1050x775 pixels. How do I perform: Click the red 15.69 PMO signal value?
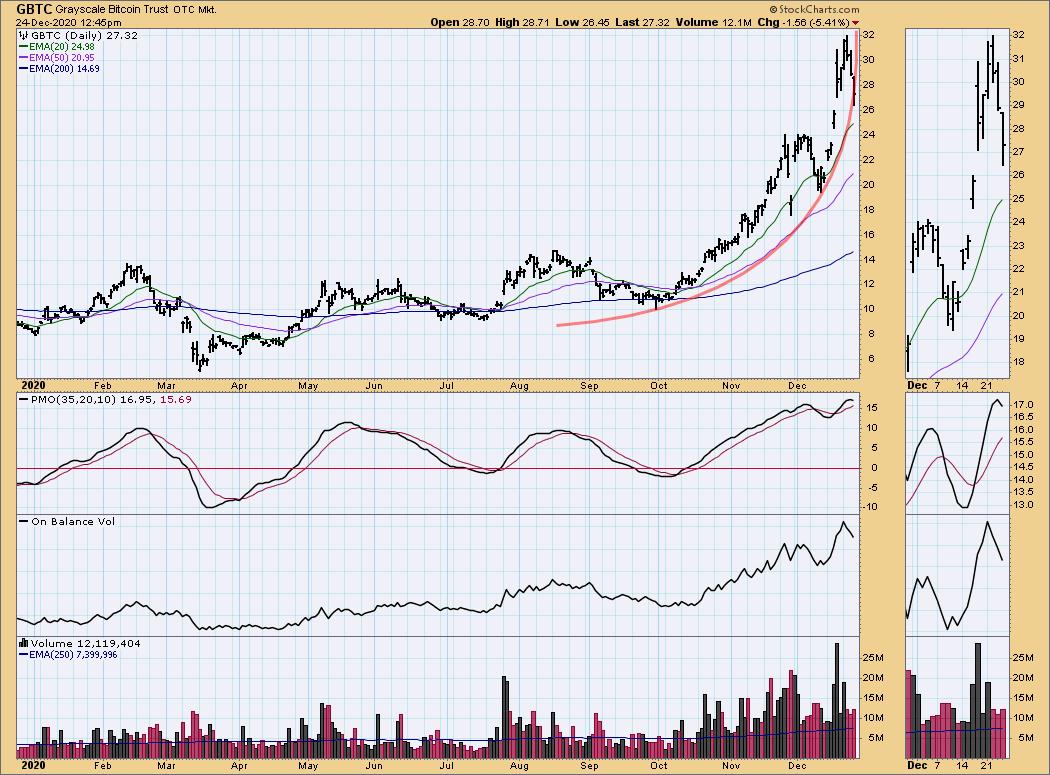point(175,399)
